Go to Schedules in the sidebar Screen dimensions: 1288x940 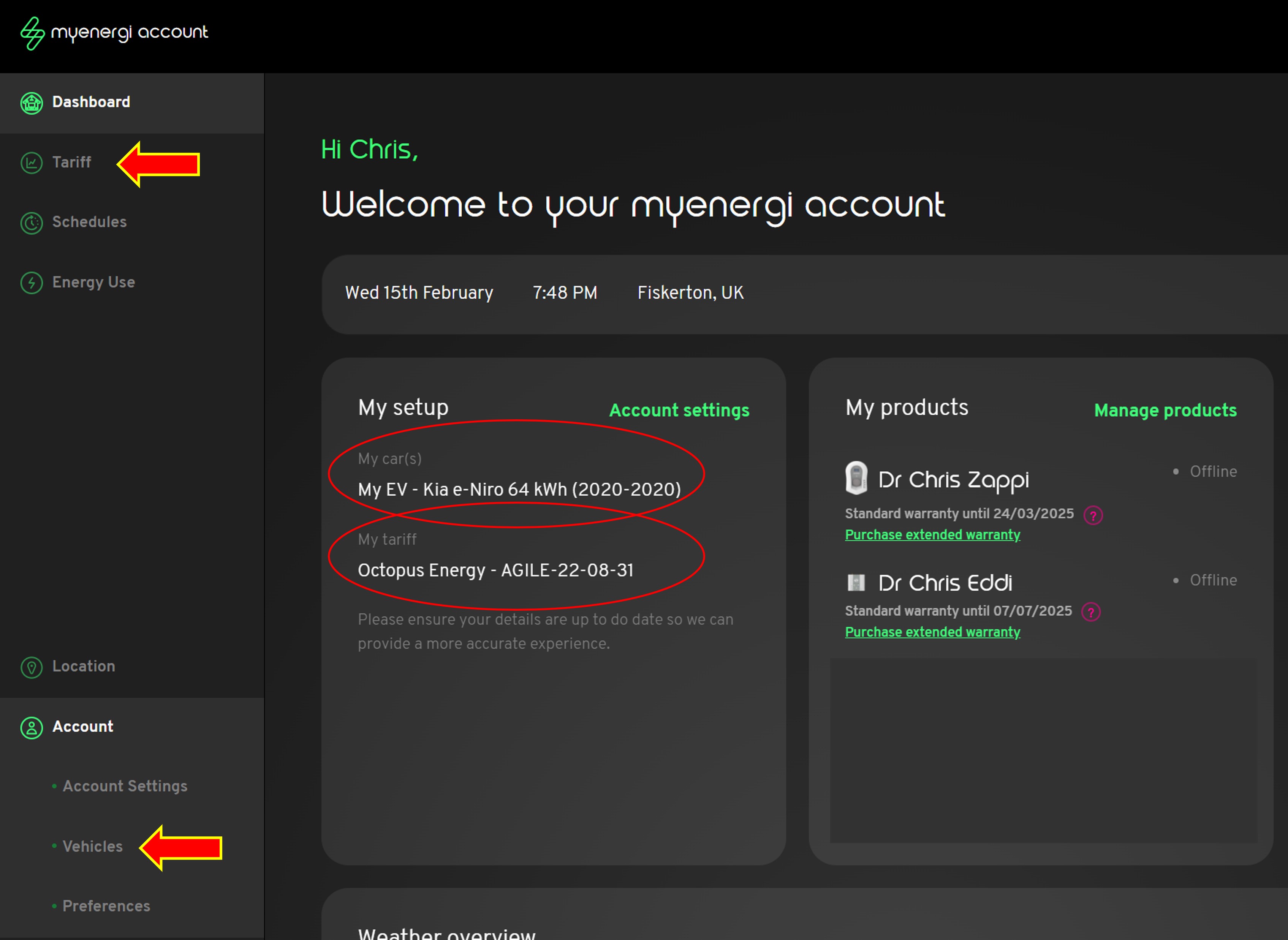tap(89, 222)
